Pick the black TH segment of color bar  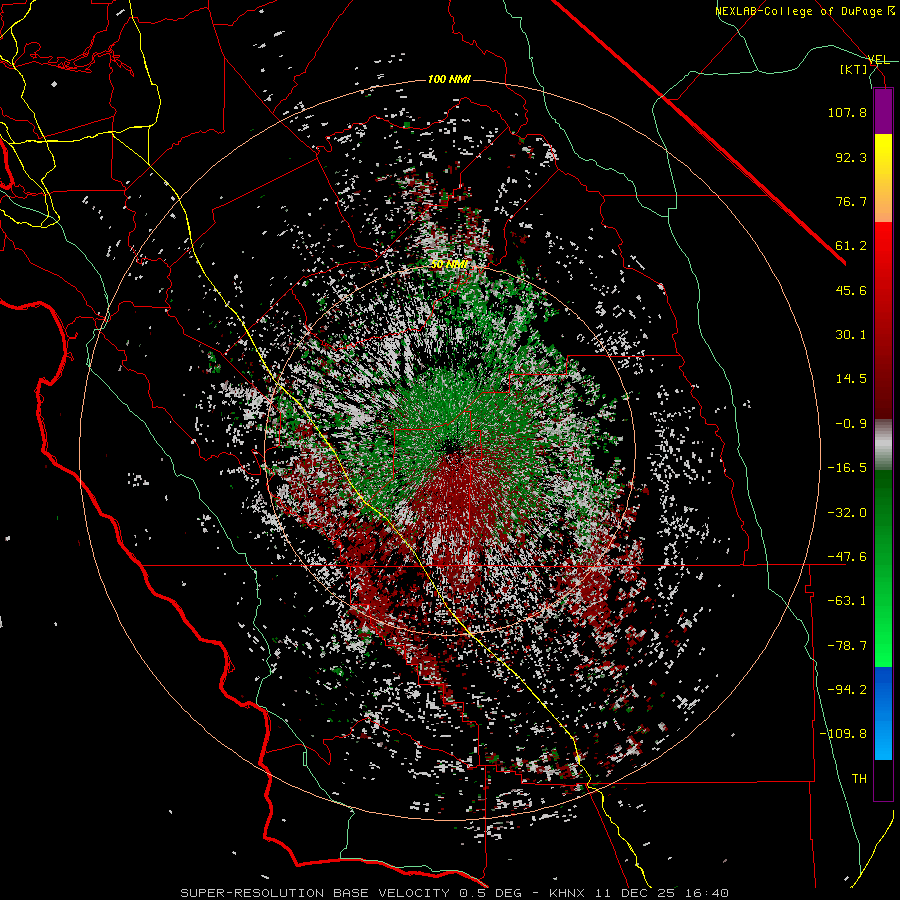(x=883, y=780)
